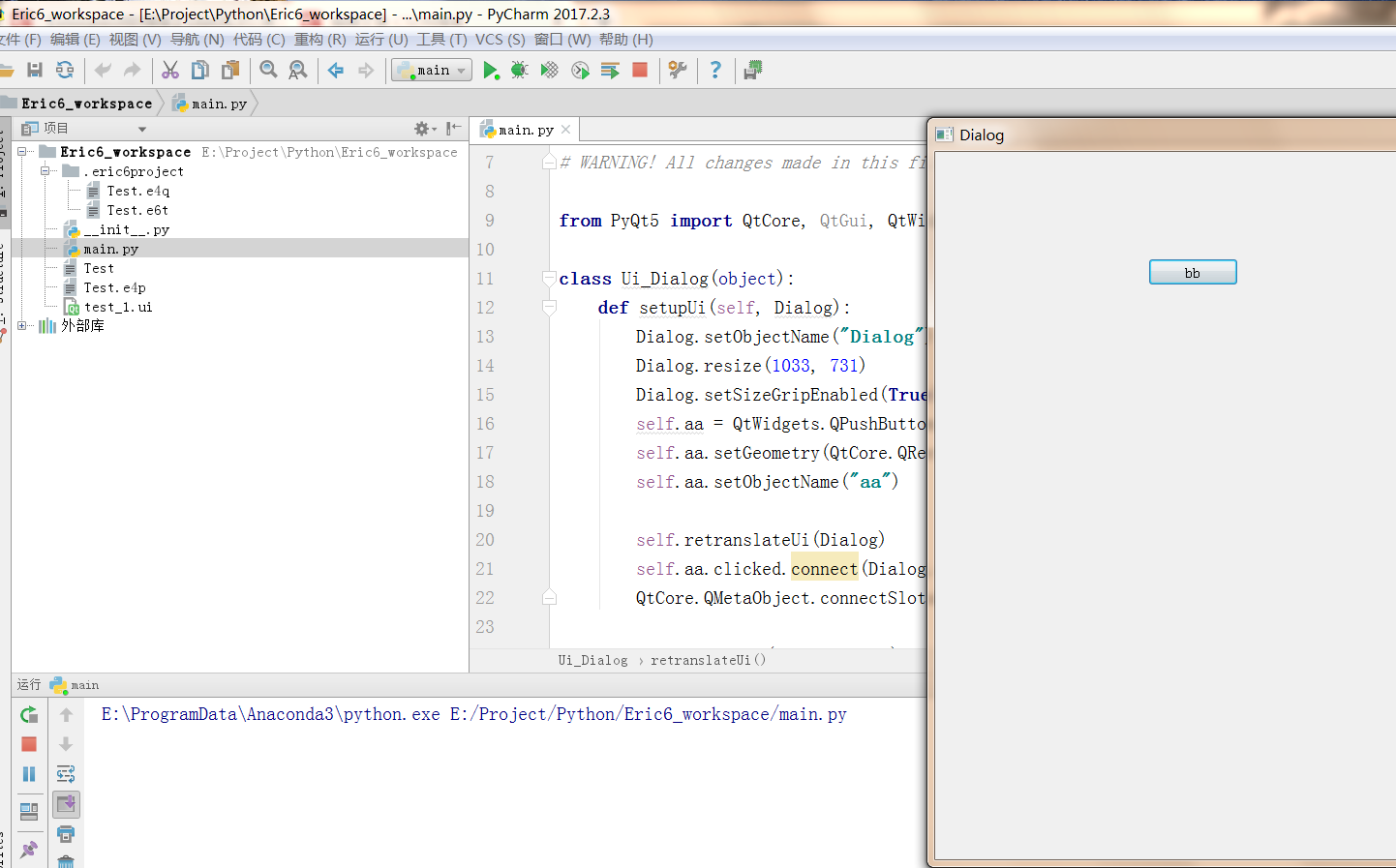Rerun main using green circular arrow

click(x=29, y=714)
